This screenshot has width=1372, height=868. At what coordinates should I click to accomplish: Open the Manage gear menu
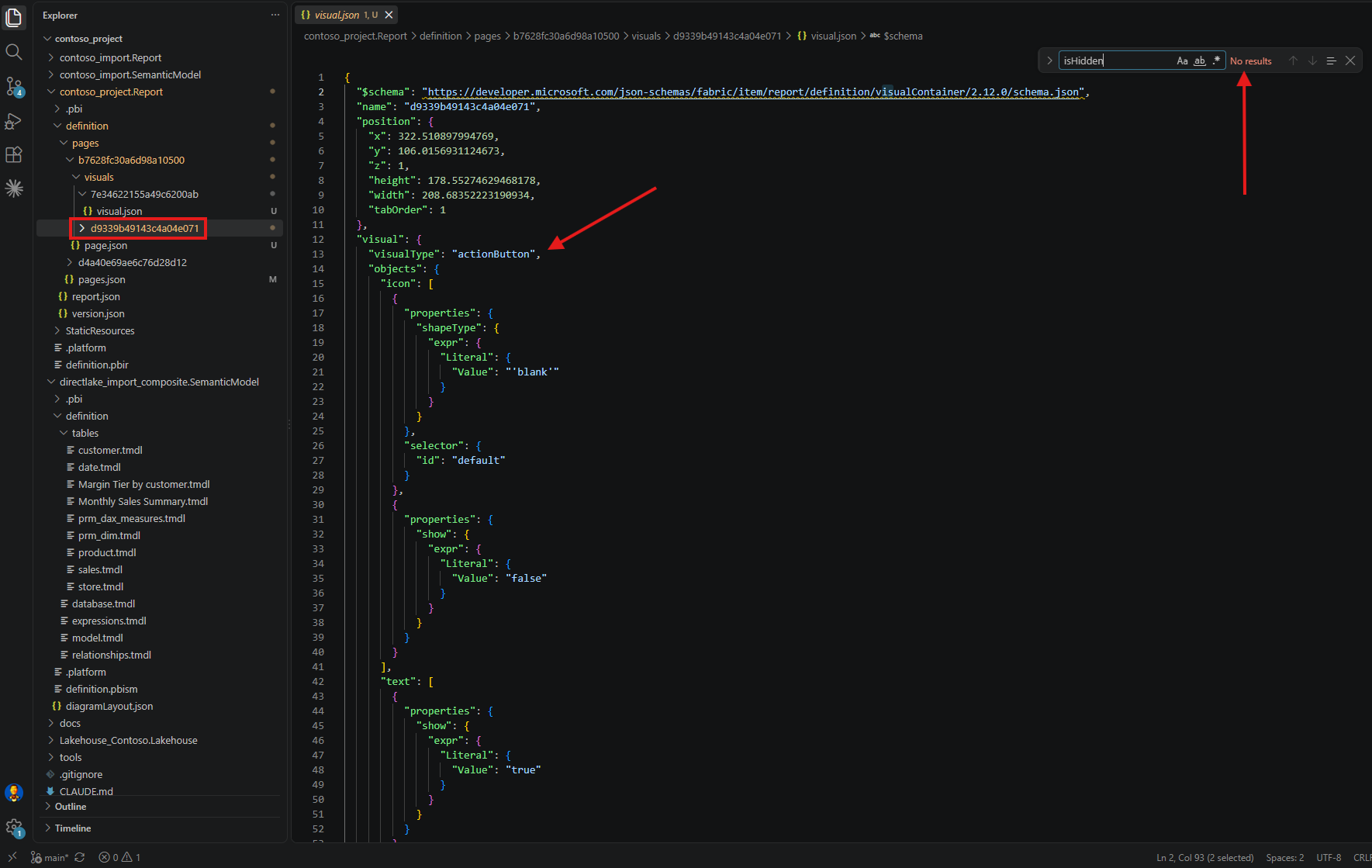pos(14,828)
